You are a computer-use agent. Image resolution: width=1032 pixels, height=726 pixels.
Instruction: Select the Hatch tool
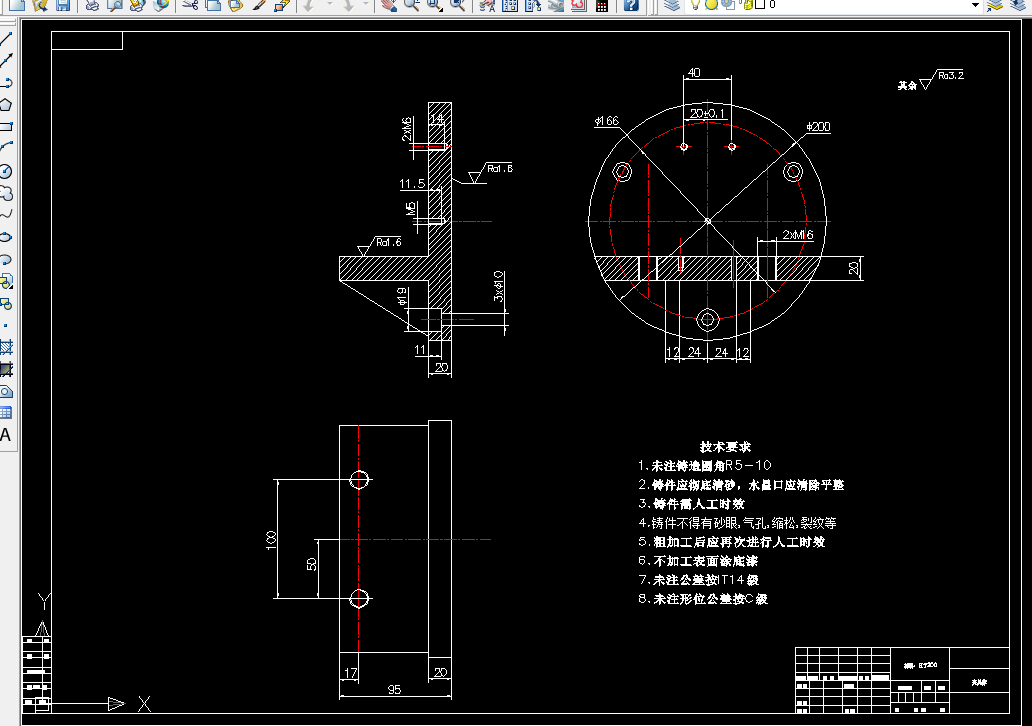point(6,347)
